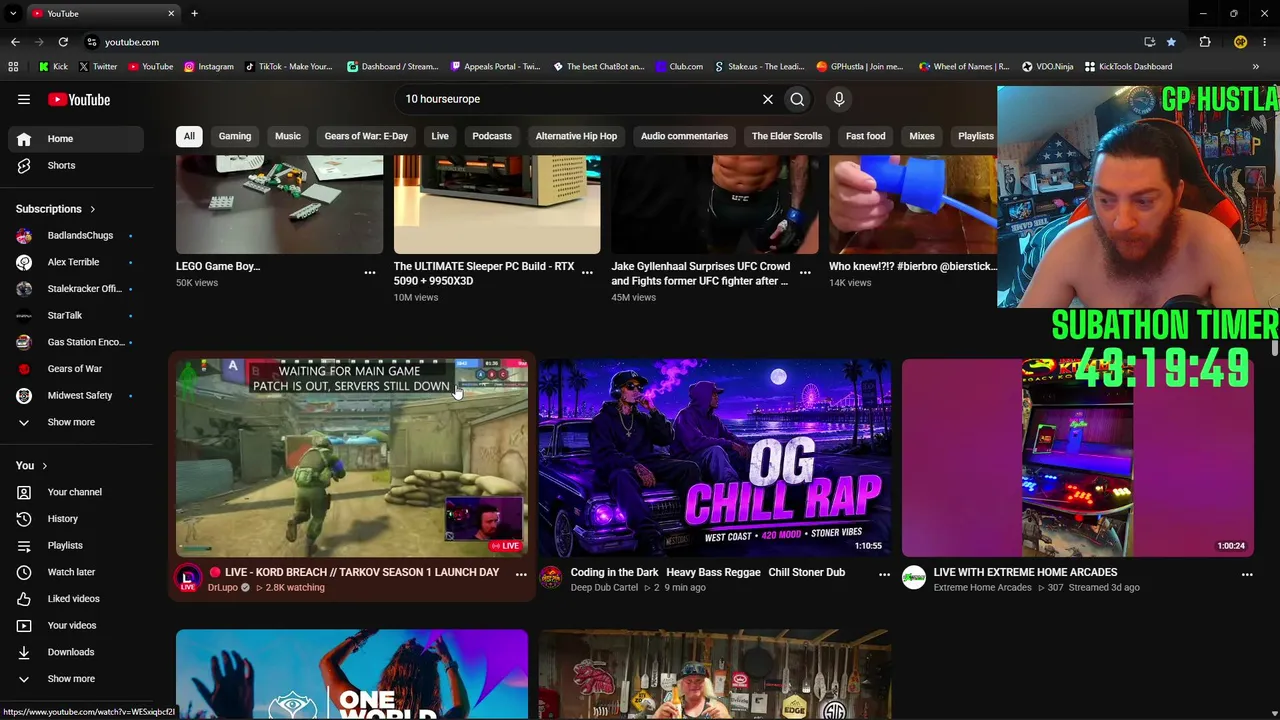Viewport: 1280px width, 720px height.
Task: Open the DrLupo channel avatar
Action: (x=188, y=578)
